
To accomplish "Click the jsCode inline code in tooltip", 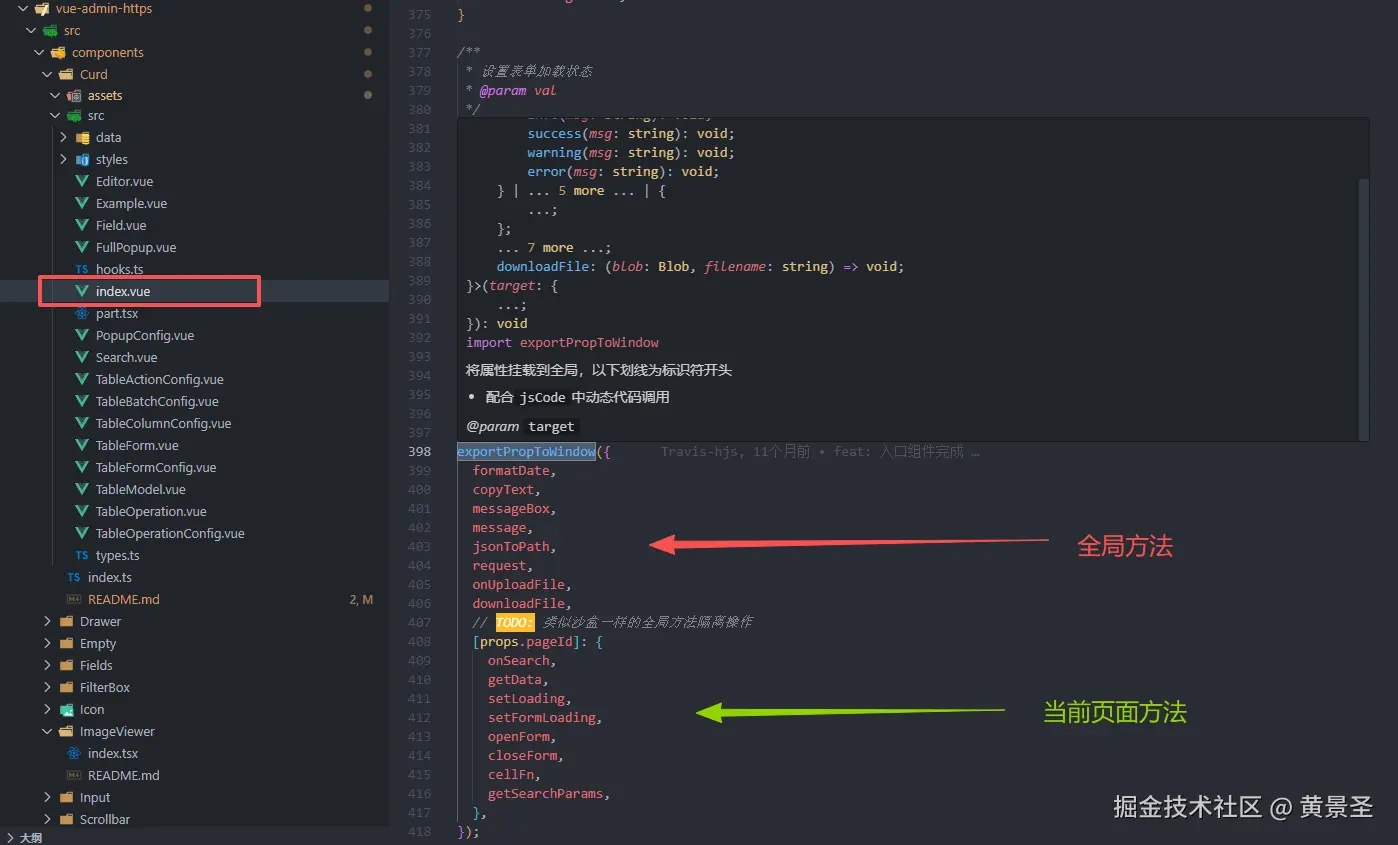I will tap(542, 397).
